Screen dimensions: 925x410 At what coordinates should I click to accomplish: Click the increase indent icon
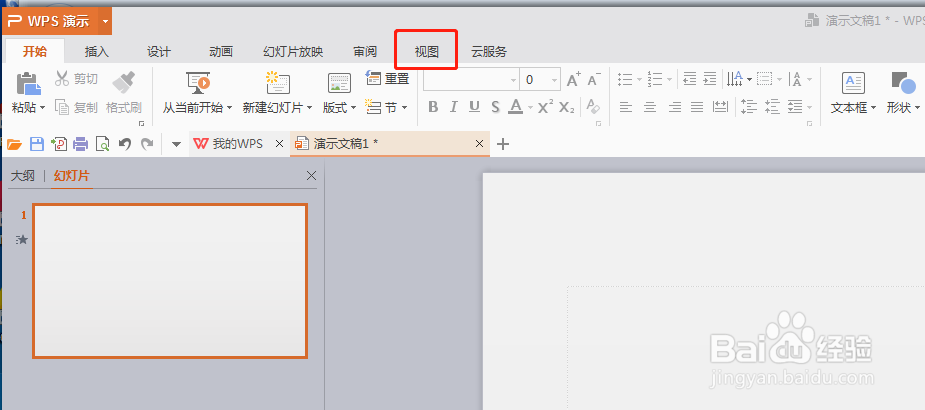point(710,78)
